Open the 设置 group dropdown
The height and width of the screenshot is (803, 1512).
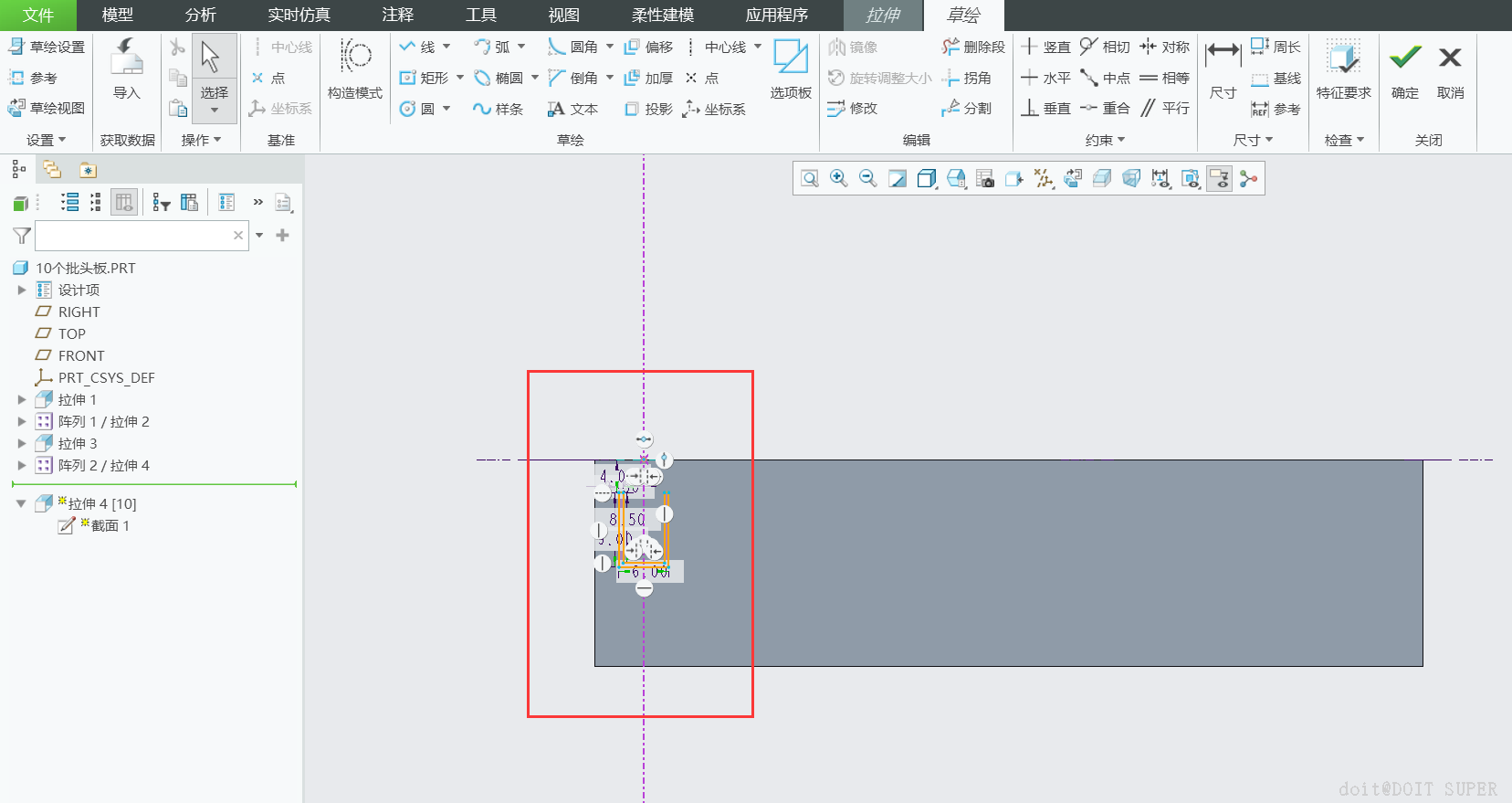[x=47, y=140]
